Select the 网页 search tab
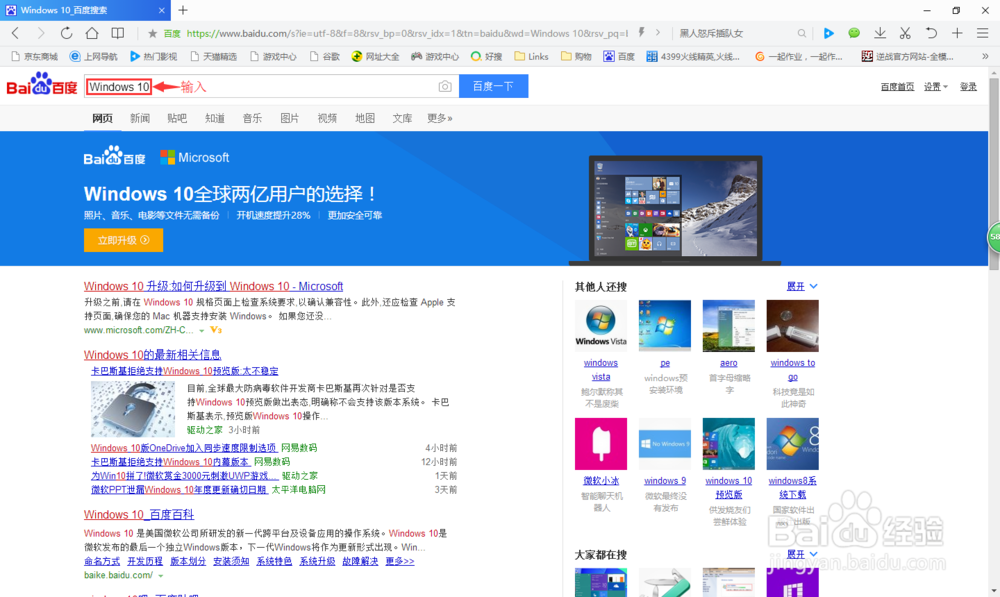Viewport: 1000px width, 597px height. 102,118
